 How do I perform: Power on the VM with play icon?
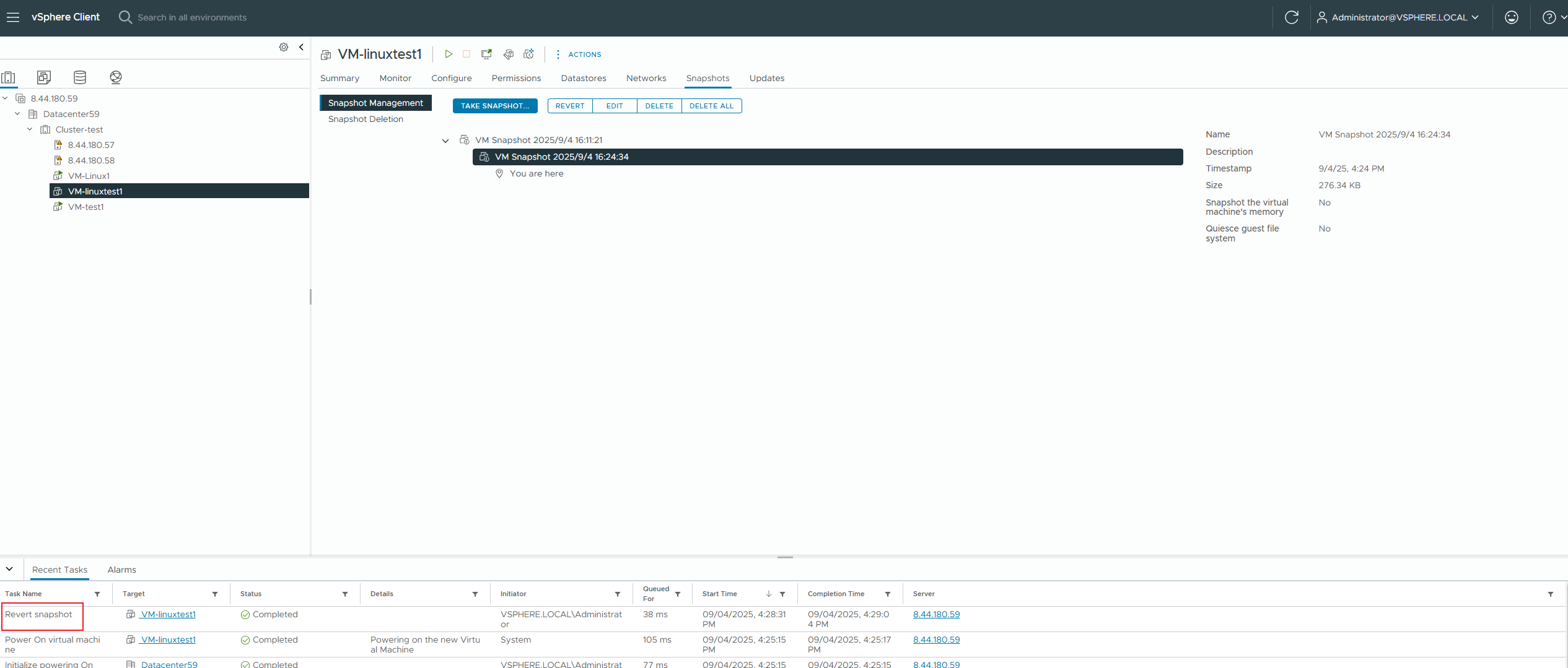click(x=449, y=54)
